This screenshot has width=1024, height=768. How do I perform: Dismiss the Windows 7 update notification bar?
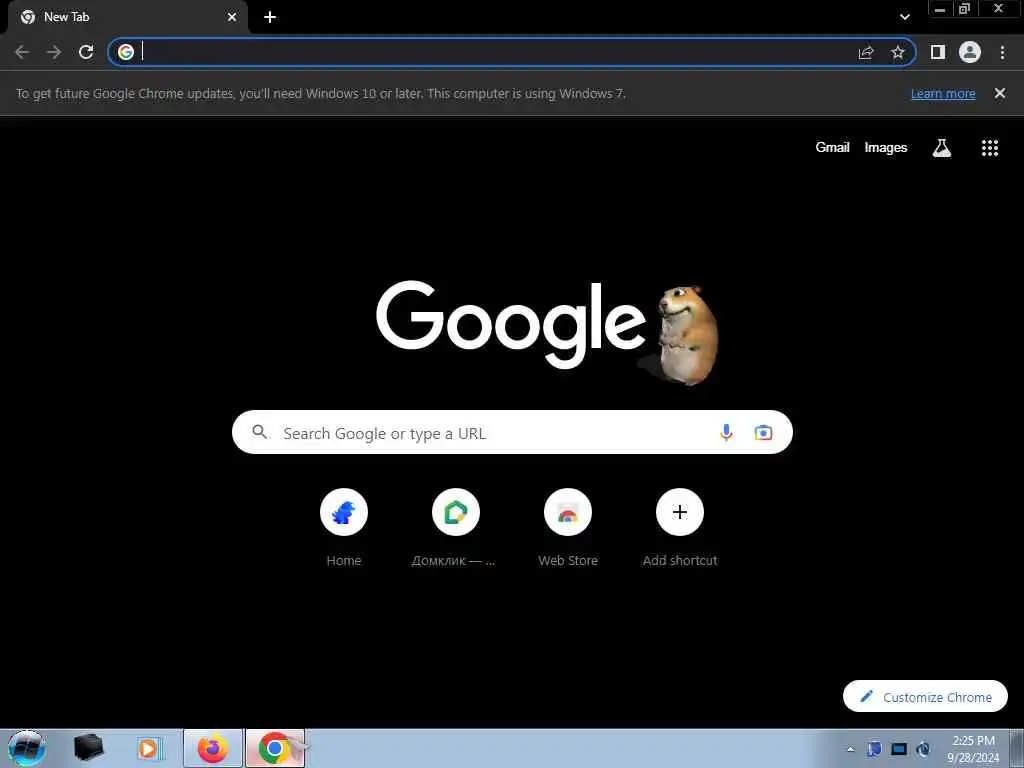pos(999,93)
